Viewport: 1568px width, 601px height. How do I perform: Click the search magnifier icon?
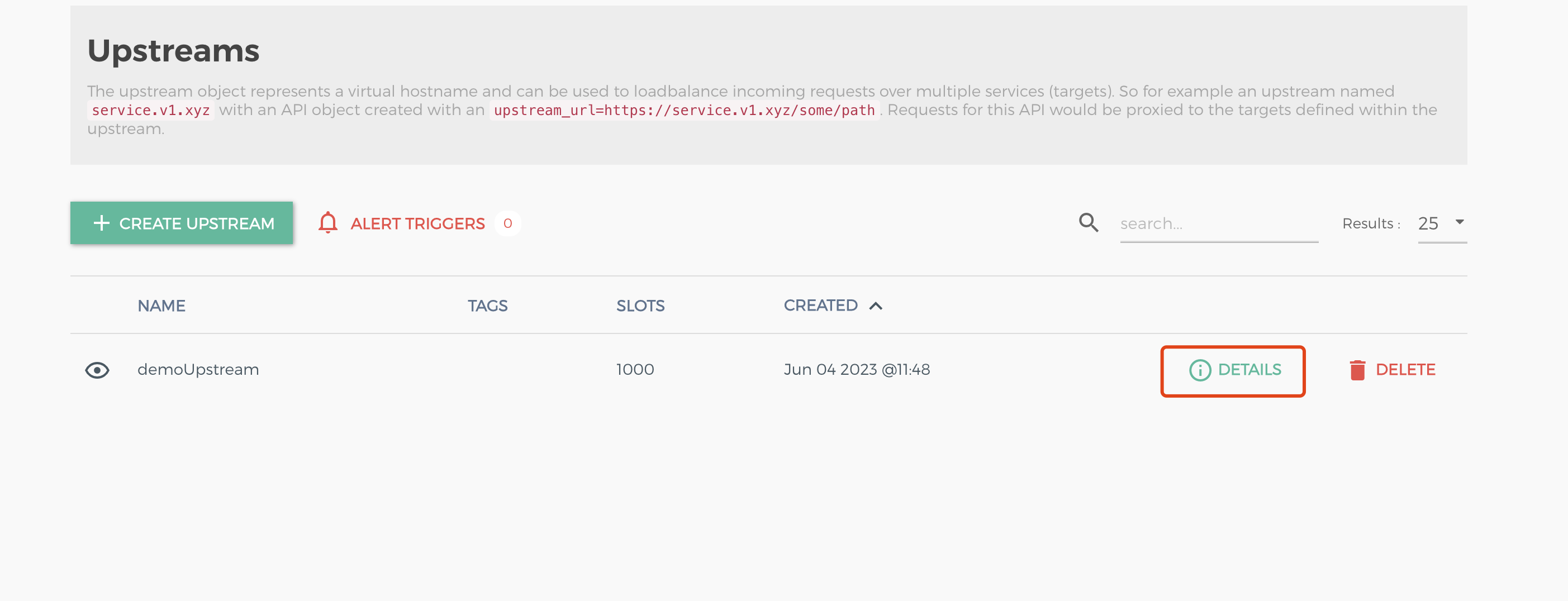pyautogui.click(x=1089, y=223)
